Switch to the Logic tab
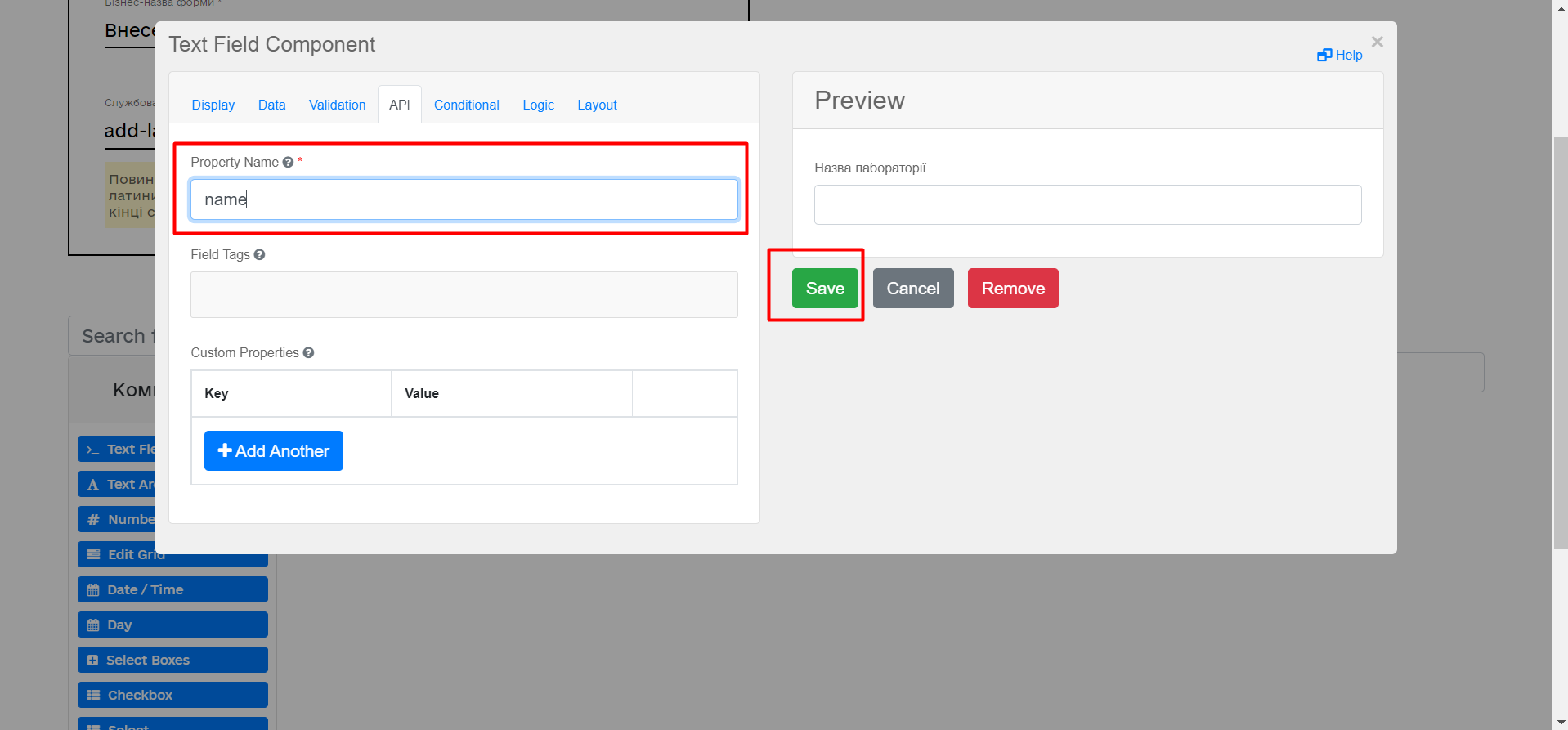Image resolution: width=1568 pixels, height=730 pixels. [x=539, y=105]
